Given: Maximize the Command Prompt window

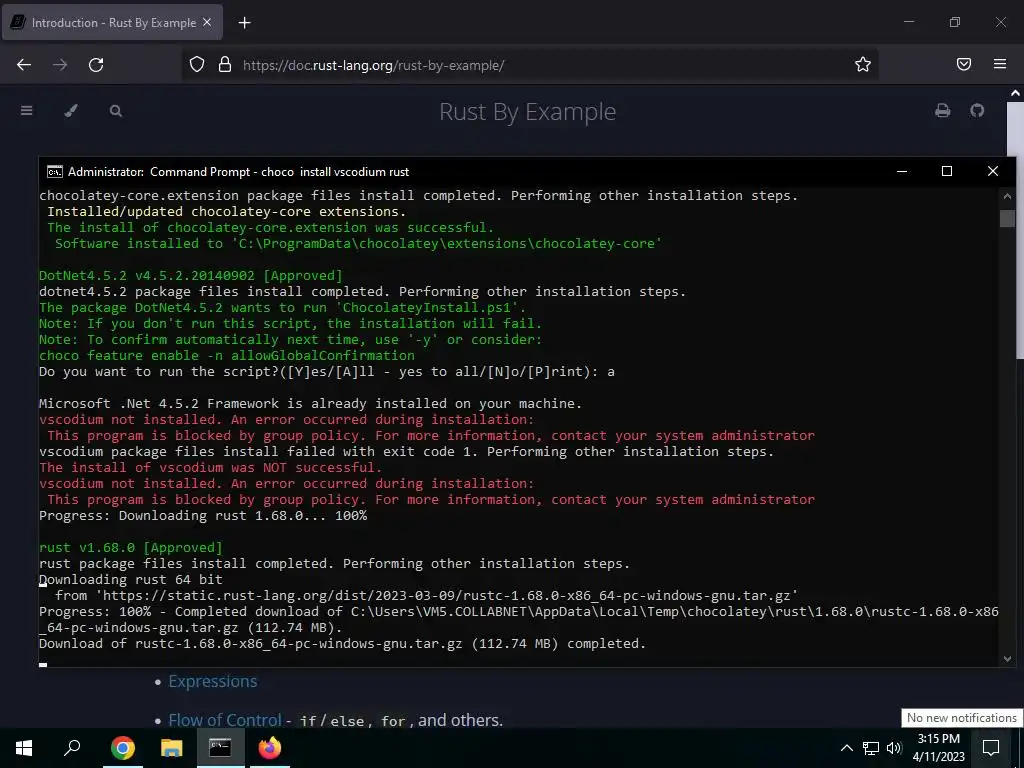Looking at the screenshot, I should pyautogui.click(x=947, y=171).
